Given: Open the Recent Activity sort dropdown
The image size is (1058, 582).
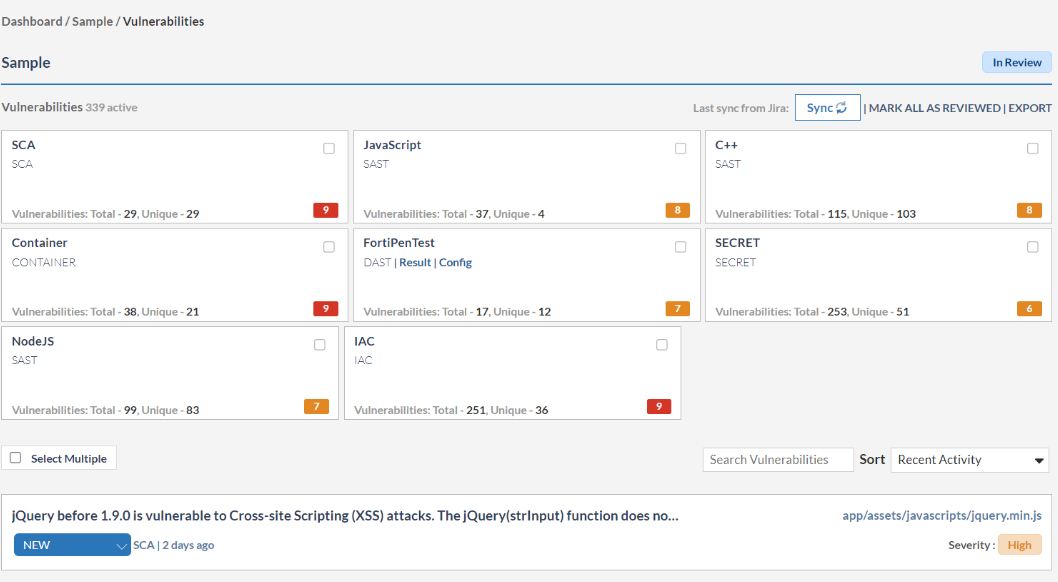Looking at the screenshot, I should click(970, 460).
